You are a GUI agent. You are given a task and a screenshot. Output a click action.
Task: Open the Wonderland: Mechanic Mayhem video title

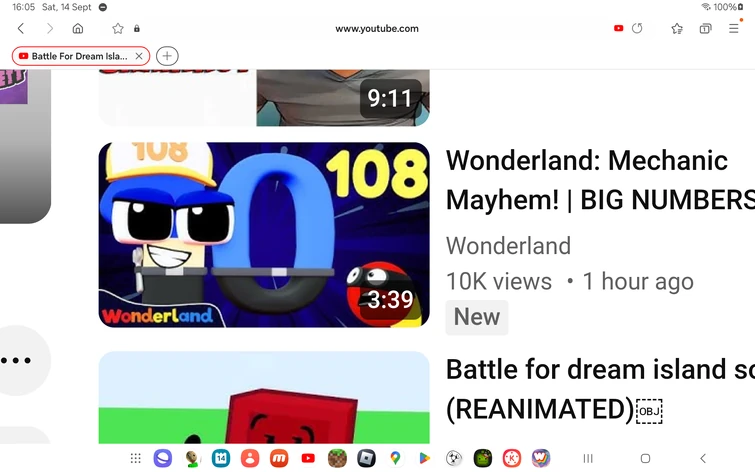[x=600, y=180]
